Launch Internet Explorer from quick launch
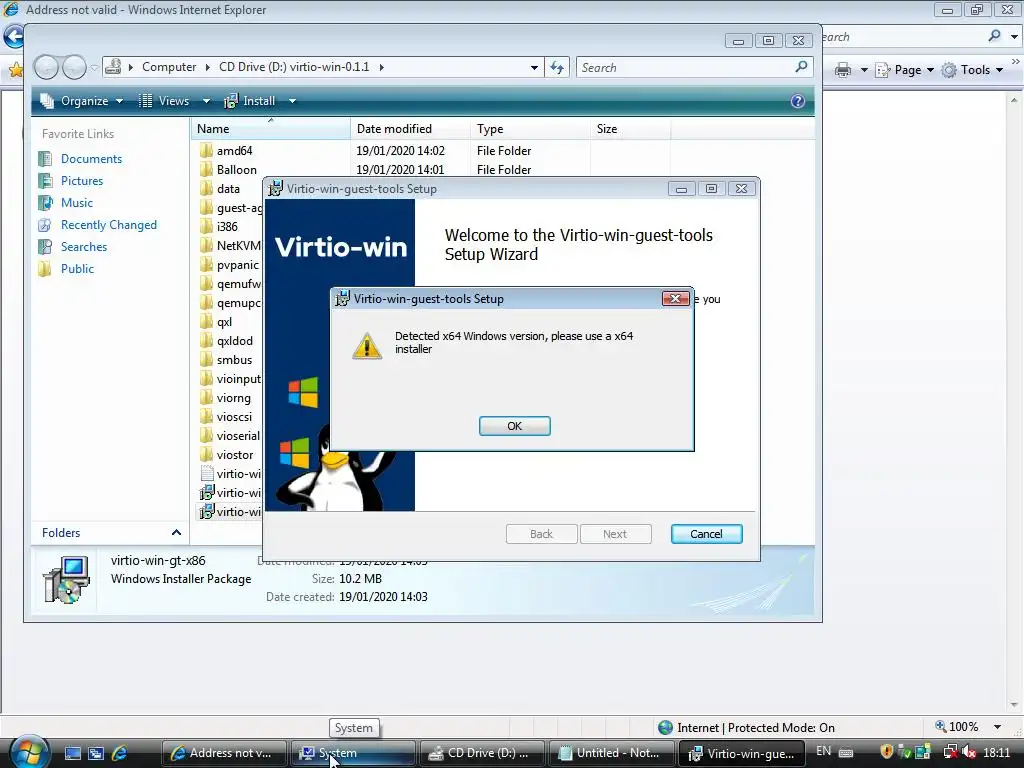1024x768 pixels. pos(119,753)
